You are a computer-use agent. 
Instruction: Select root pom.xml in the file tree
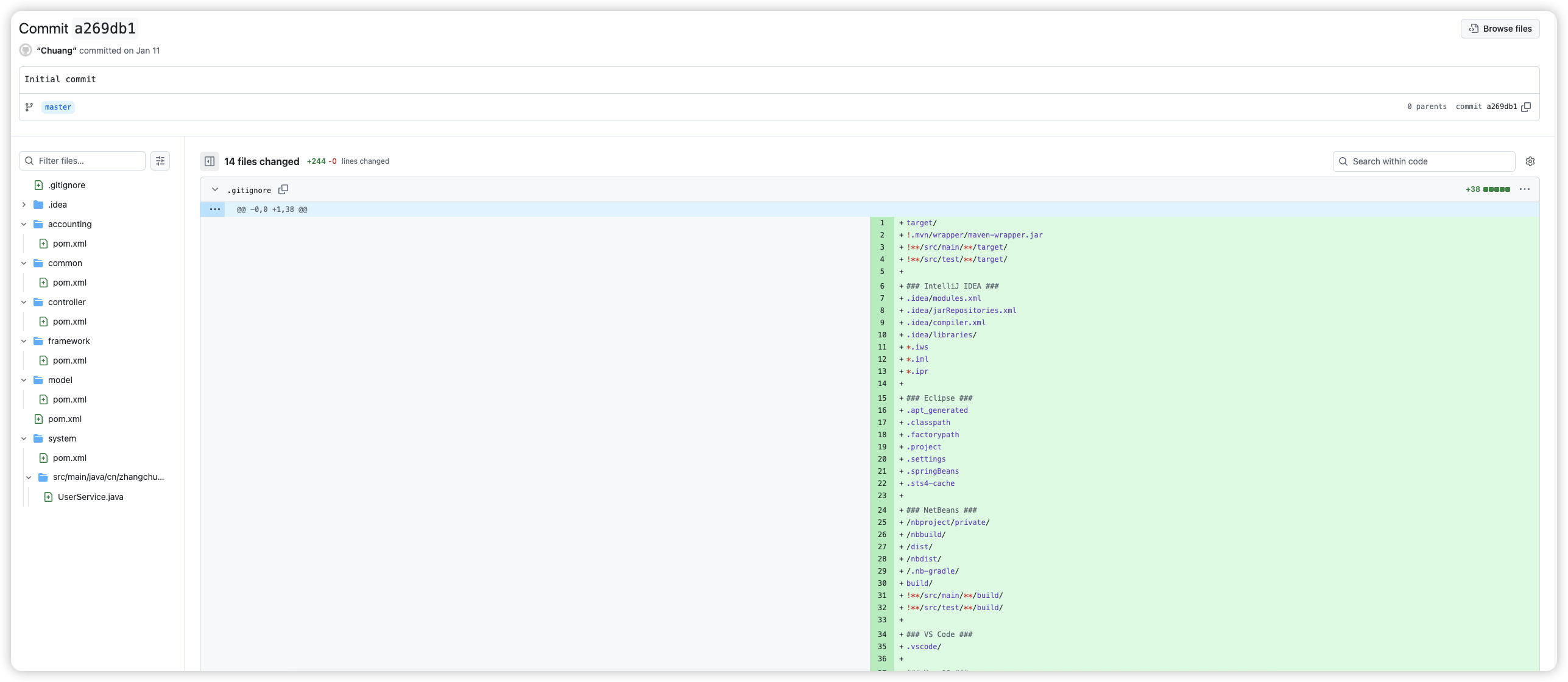(x=65, y=419)
